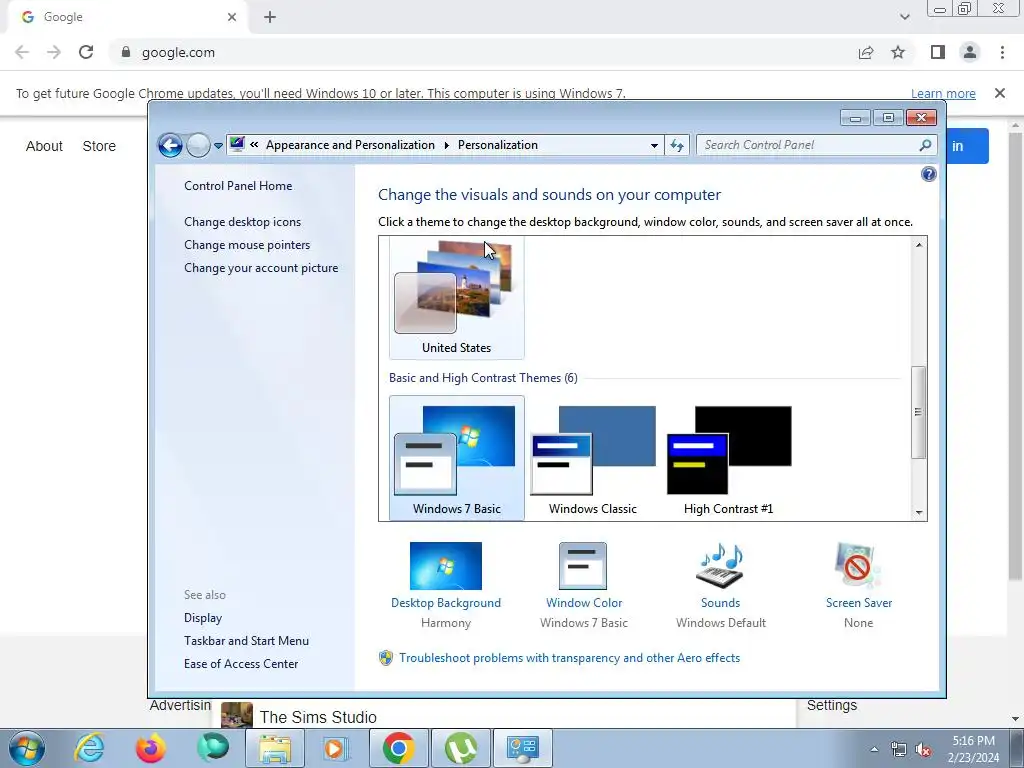Click the refresh button next to address bar
The height and width of the screenshot is (768, 1024).
point(677,145)
